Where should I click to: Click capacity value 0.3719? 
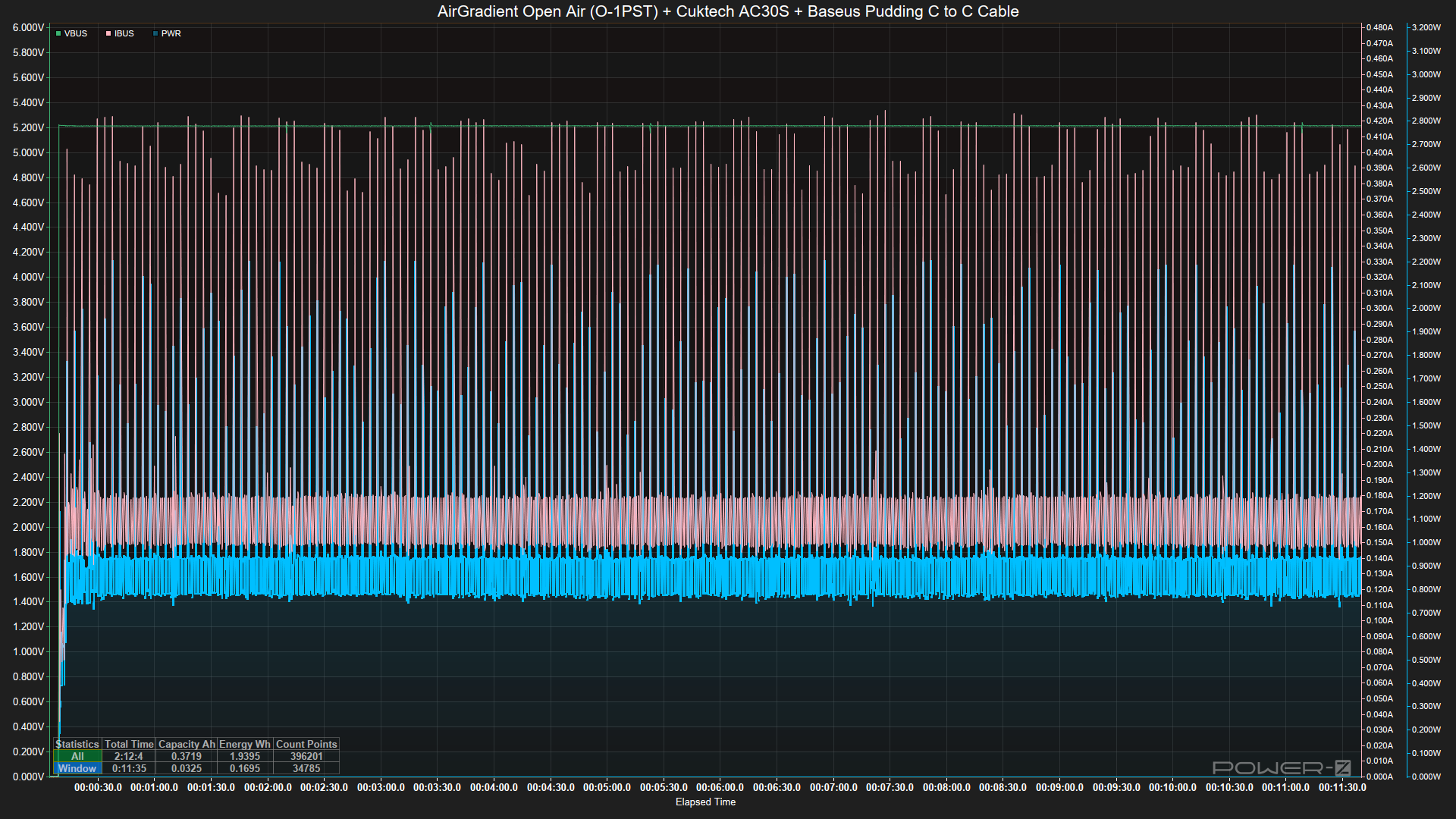(x=187, y=756)
